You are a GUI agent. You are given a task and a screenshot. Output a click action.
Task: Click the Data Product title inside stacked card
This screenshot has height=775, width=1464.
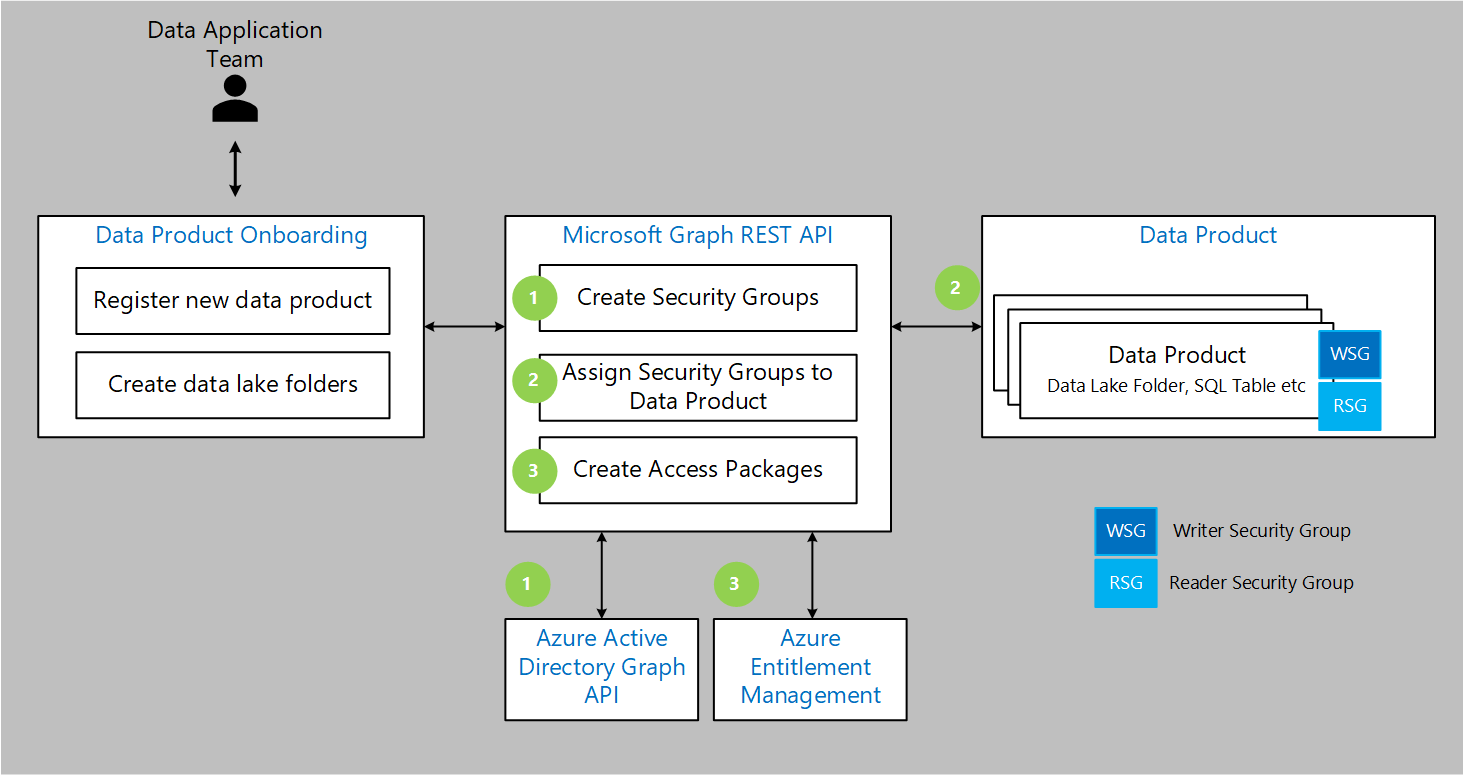(1177, 355)
